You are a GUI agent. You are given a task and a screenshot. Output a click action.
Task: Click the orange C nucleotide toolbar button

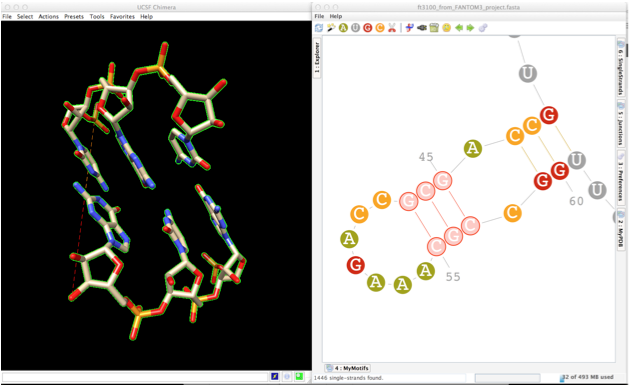coord(380,28)
